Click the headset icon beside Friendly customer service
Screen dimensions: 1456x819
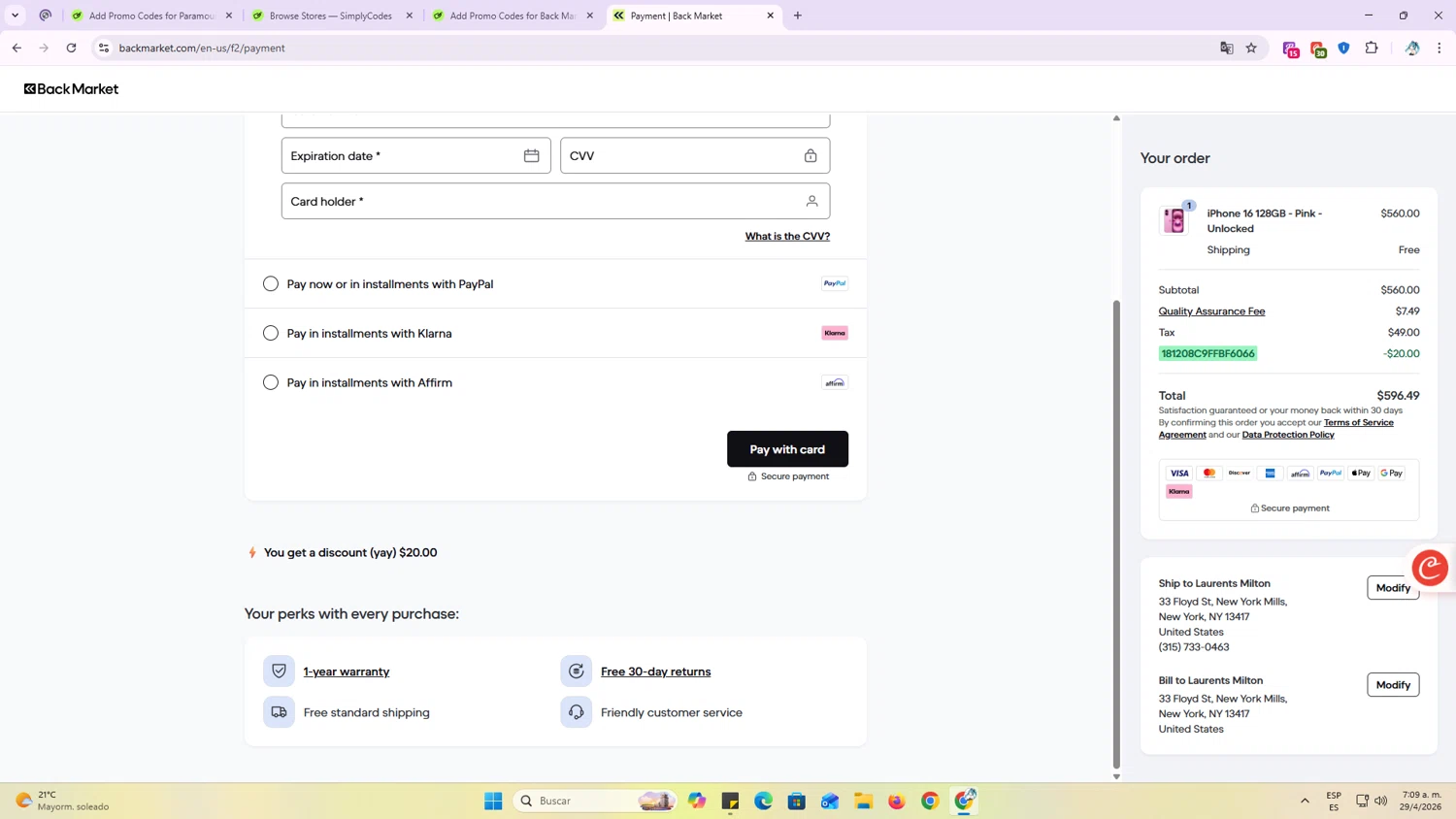pos(576,711)
